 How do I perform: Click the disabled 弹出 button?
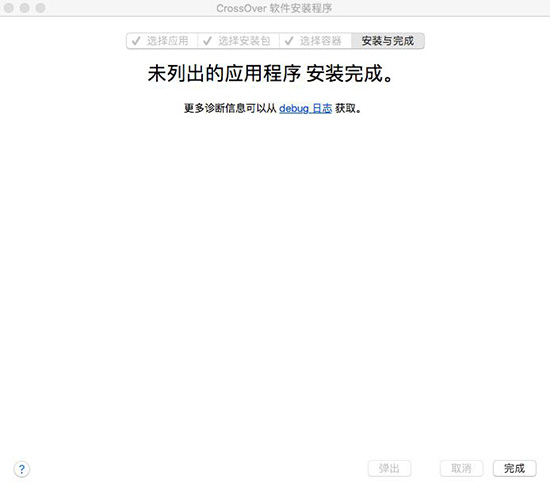point(389,468)
